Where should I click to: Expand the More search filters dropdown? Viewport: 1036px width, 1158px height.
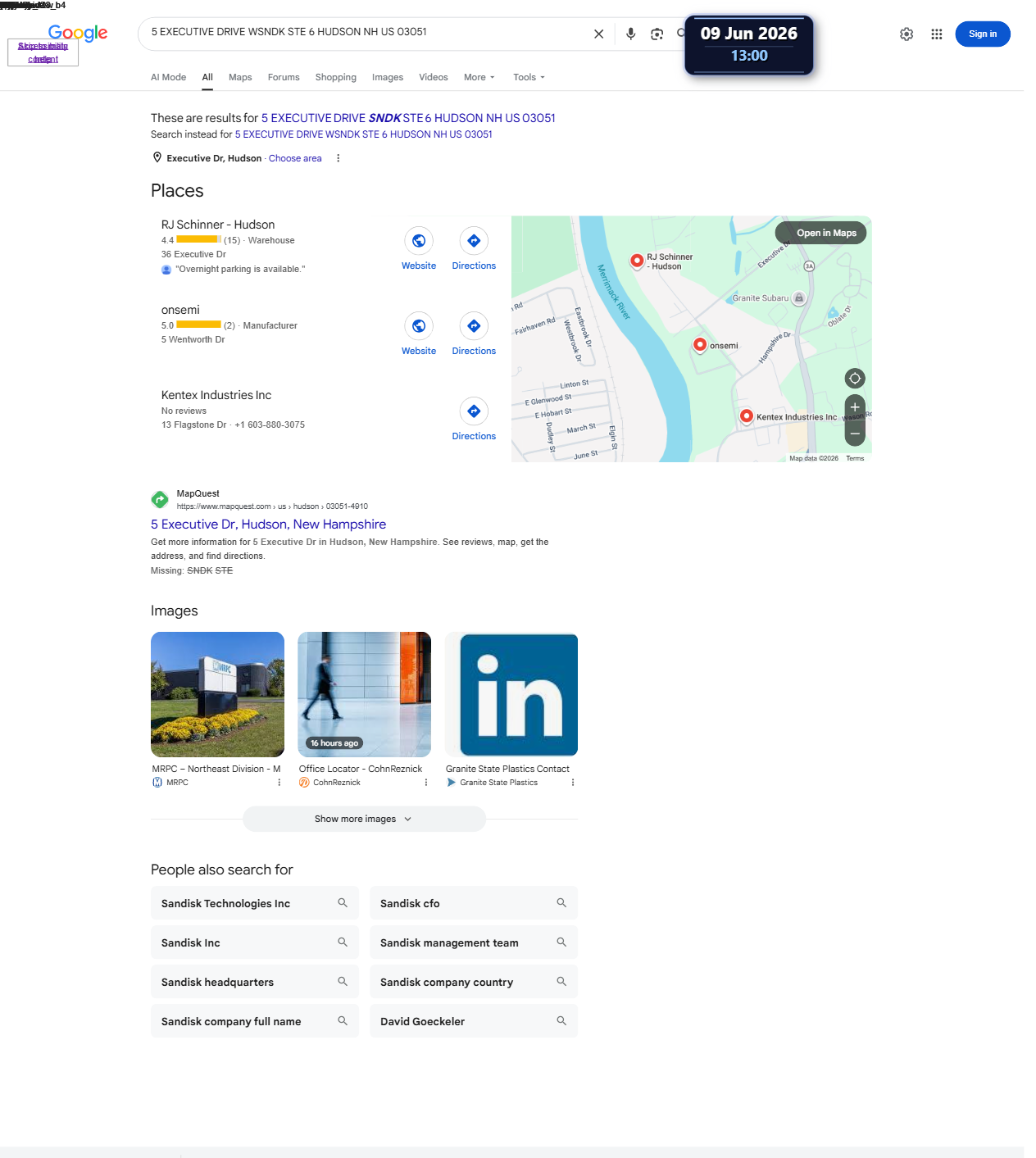pos(479,77)
